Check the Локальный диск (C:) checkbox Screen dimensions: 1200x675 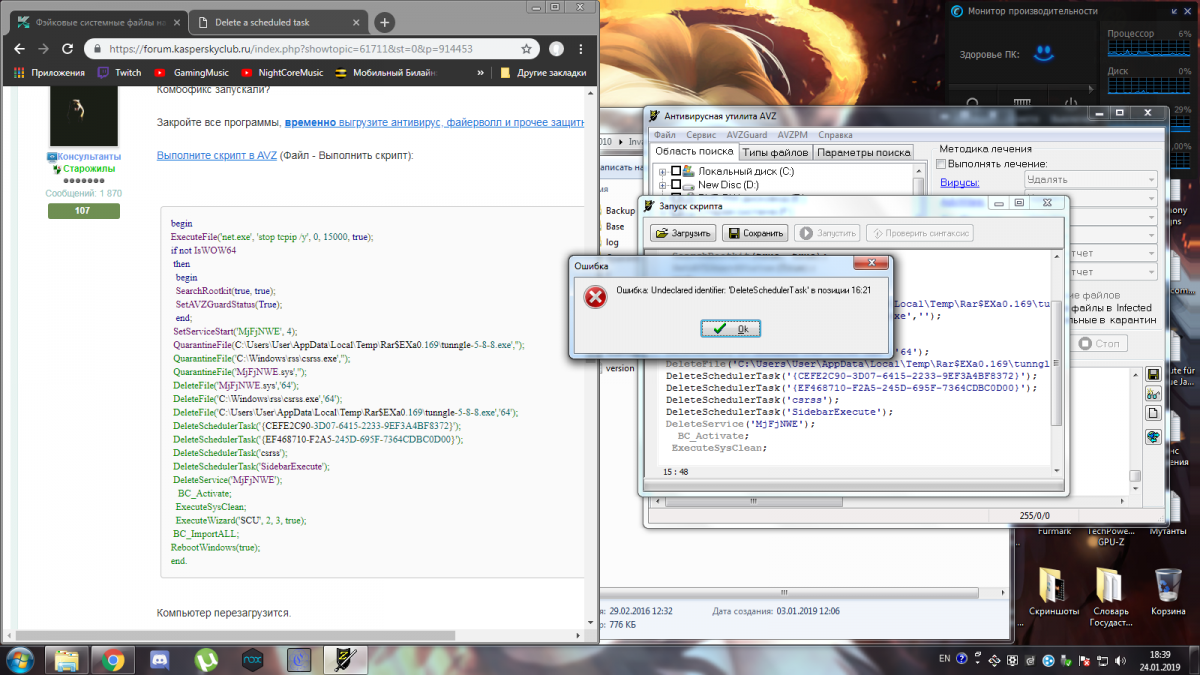[676, 172]
